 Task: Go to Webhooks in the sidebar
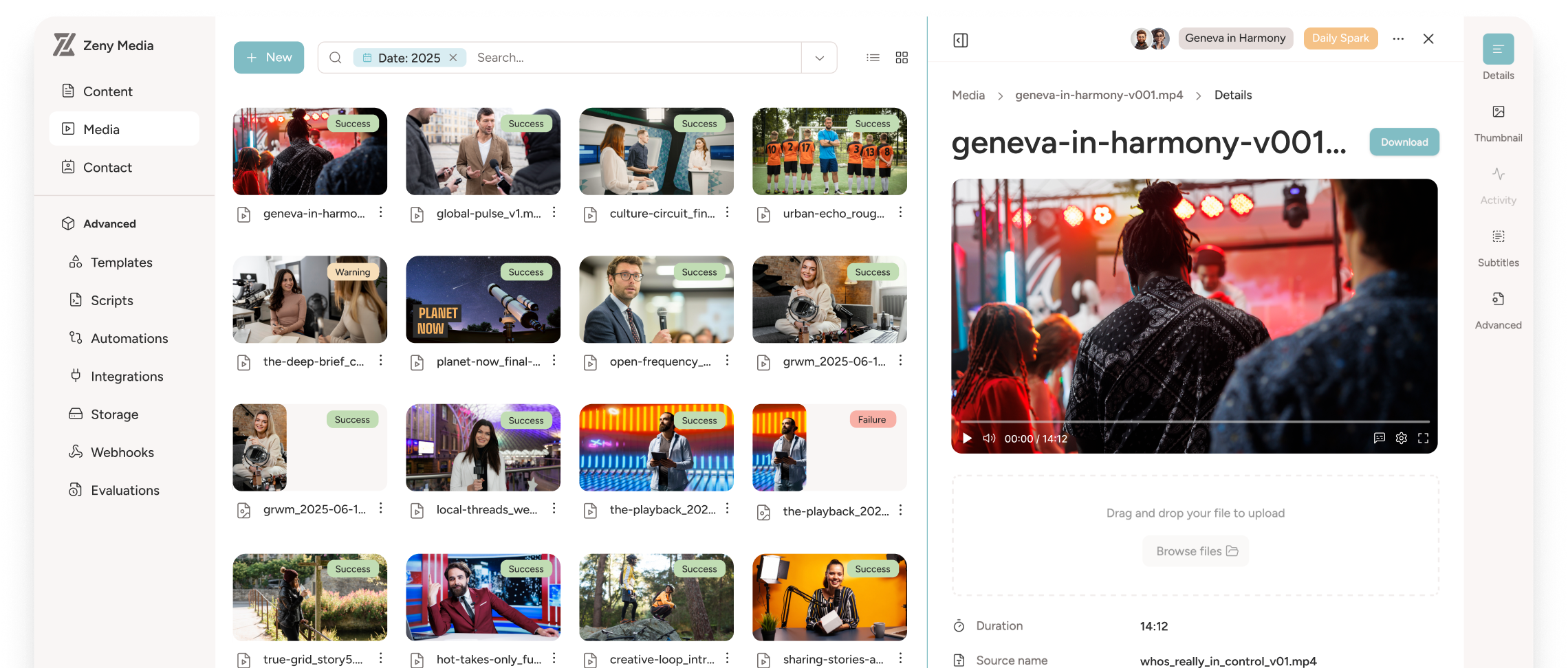(122, 452)
